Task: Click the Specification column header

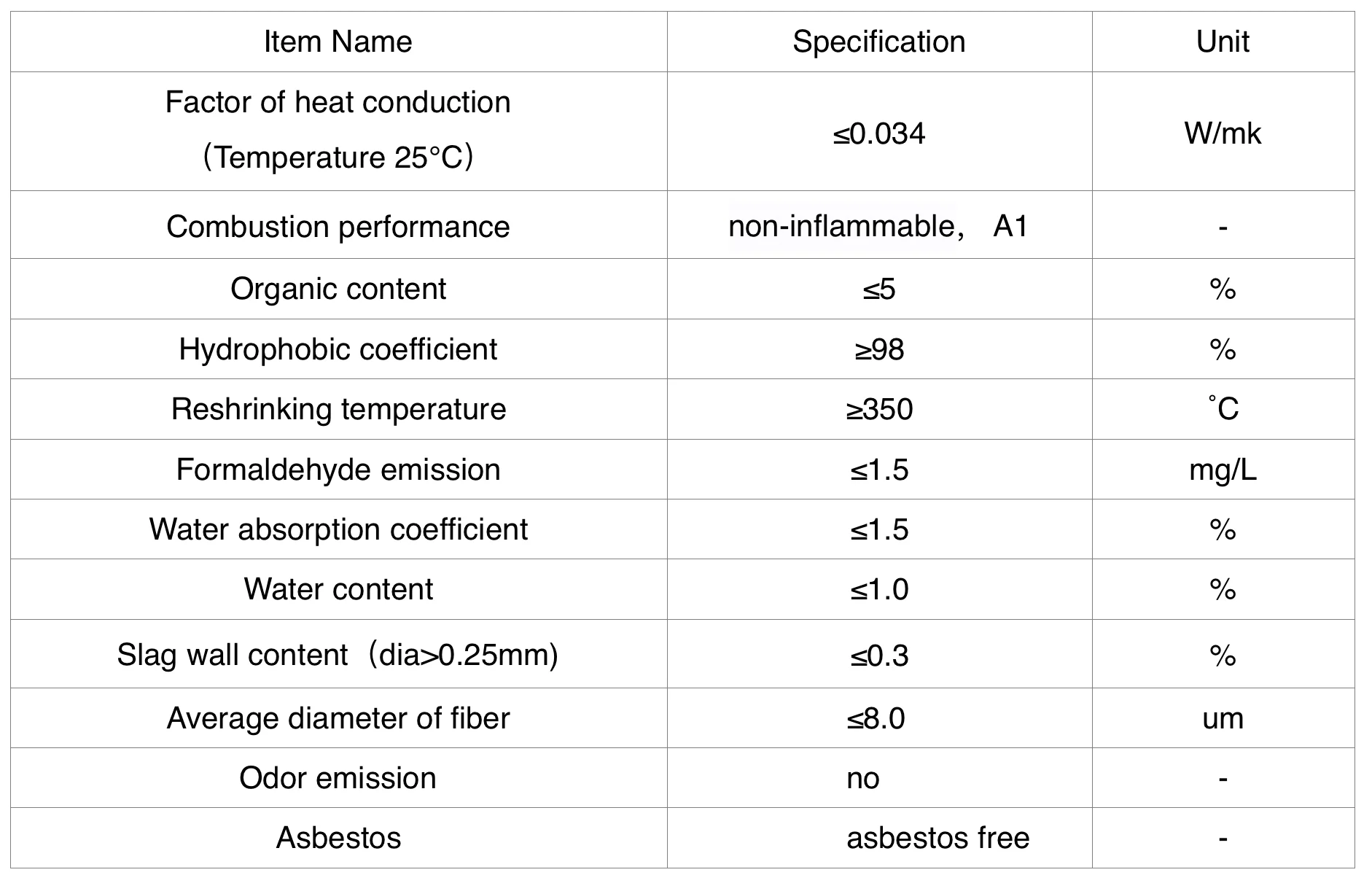Action: [878, 42]
